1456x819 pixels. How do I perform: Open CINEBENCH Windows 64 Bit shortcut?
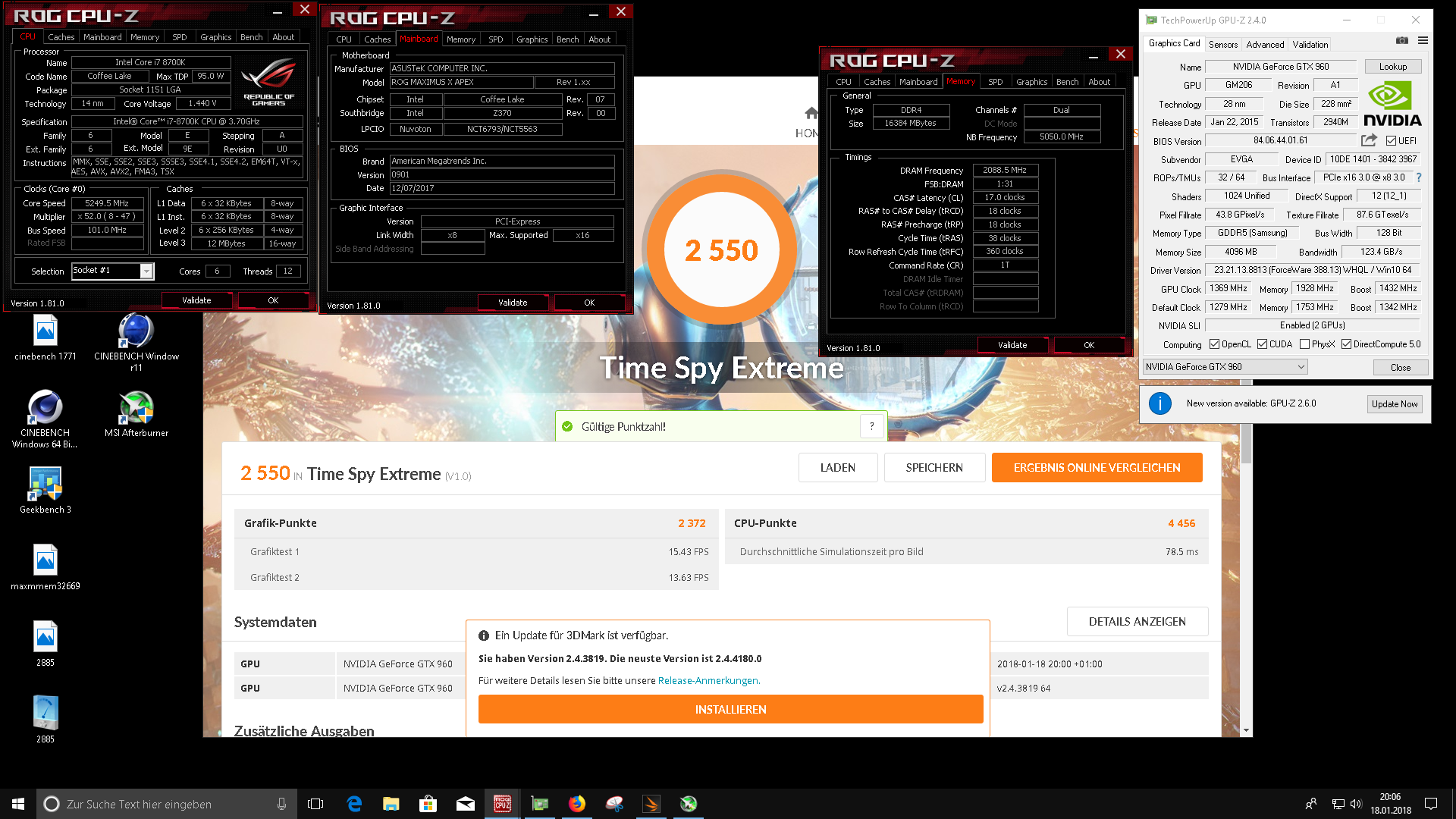click(x=45, y=419)
